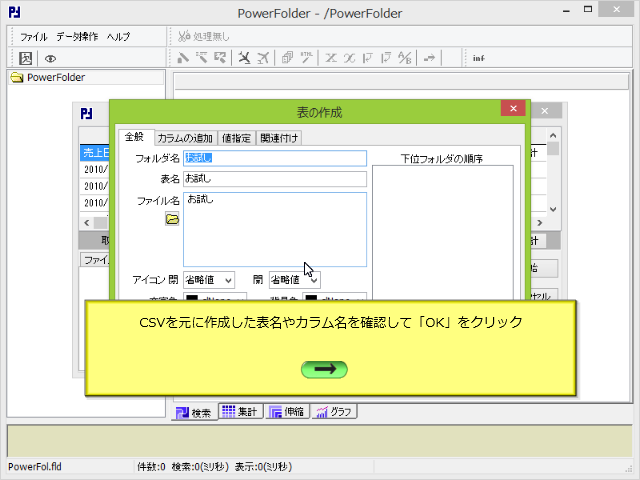Open the アイコン 閉 省略値 dropdown
Screen dimensions: 640x480
[x=209, y=280]
